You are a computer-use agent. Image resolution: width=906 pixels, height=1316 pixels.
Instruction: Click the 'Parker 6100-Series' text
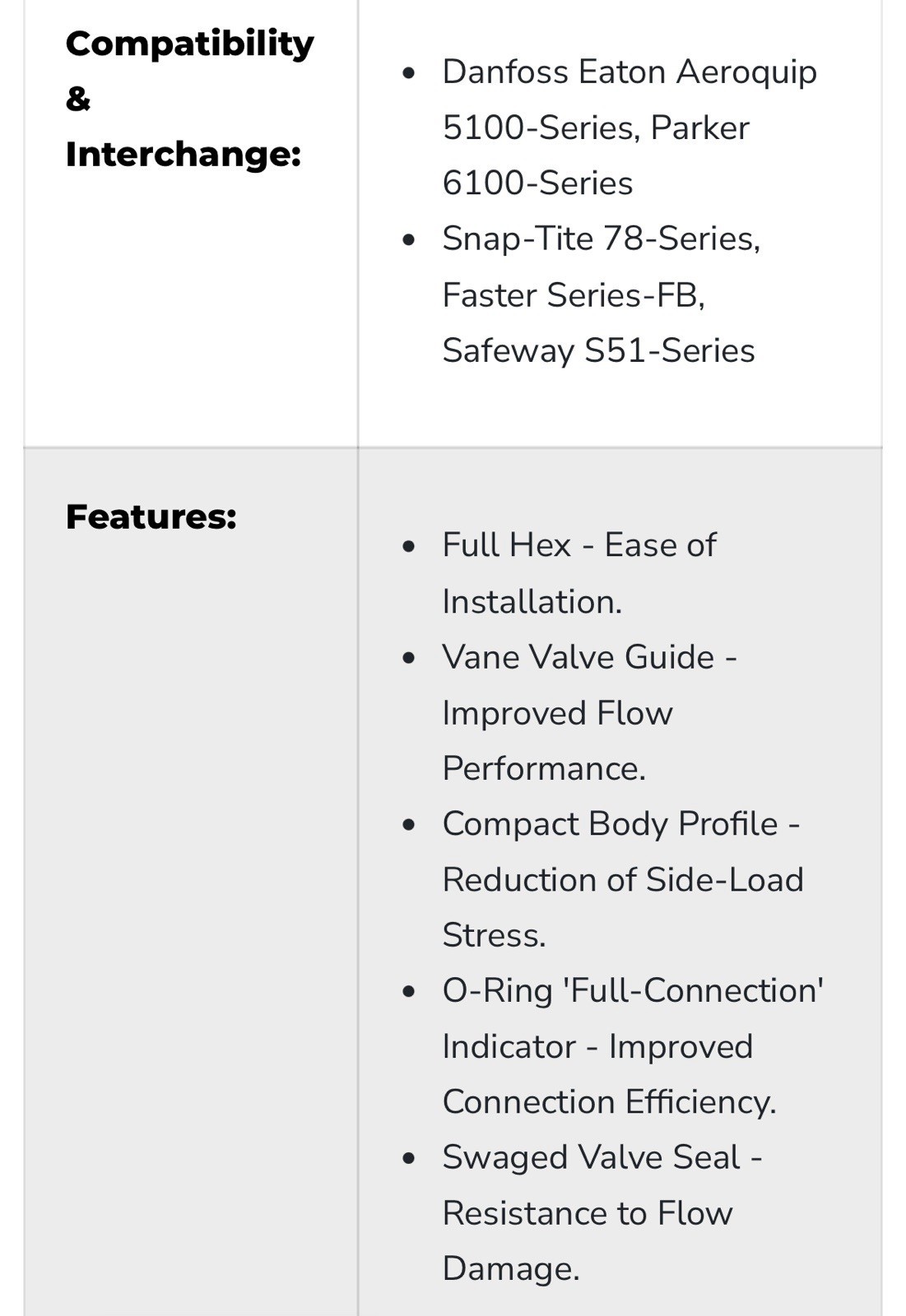597,155
